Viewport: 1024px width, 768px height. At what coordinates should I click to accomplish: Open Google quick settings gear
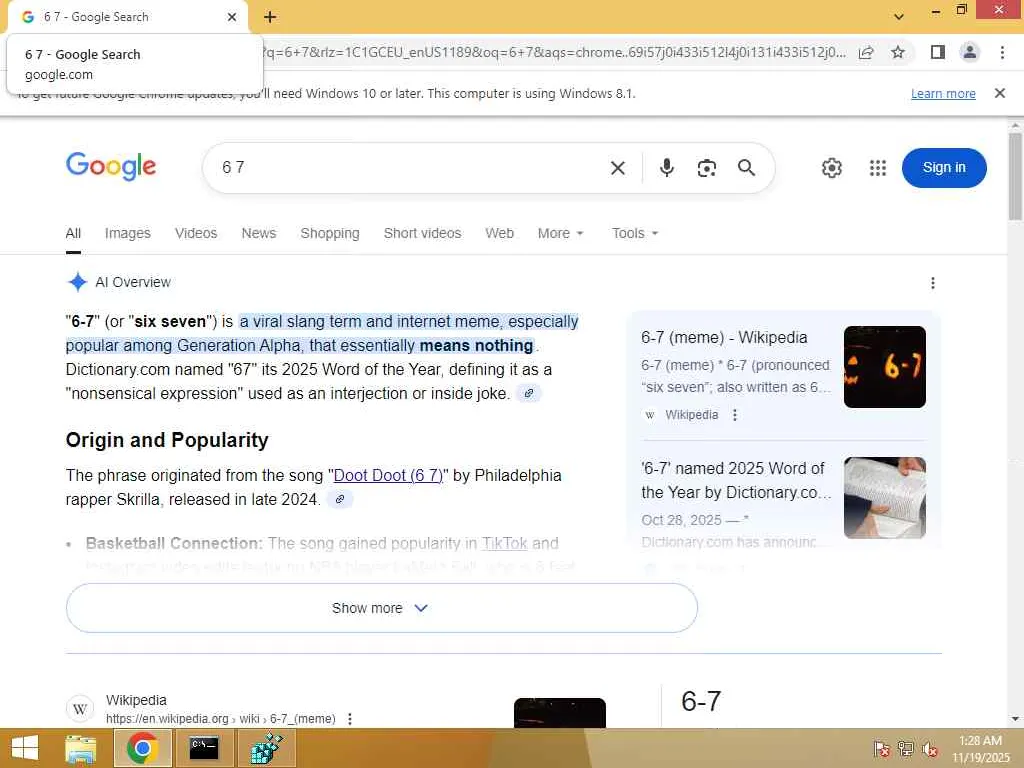click(x=831, y=168)
